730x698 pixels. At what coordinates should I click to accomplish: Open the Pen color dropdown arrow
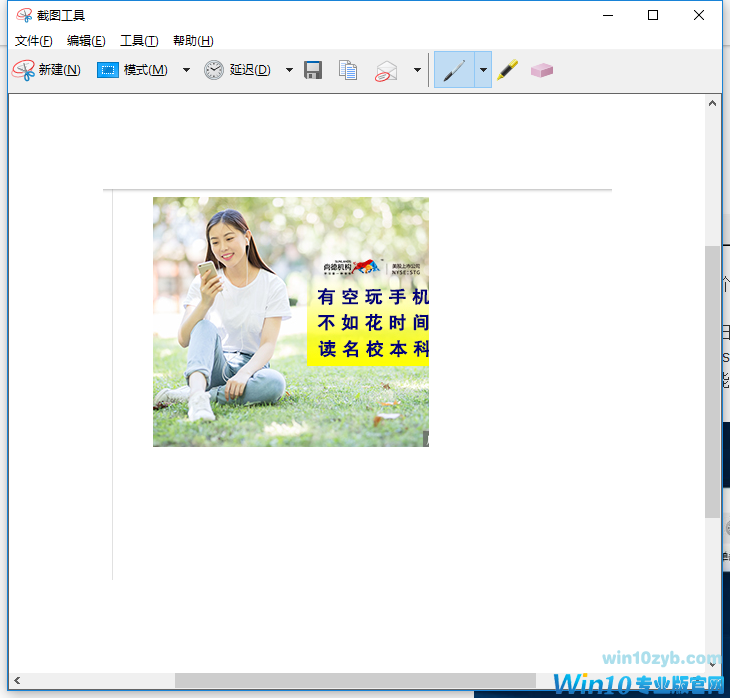483,70
